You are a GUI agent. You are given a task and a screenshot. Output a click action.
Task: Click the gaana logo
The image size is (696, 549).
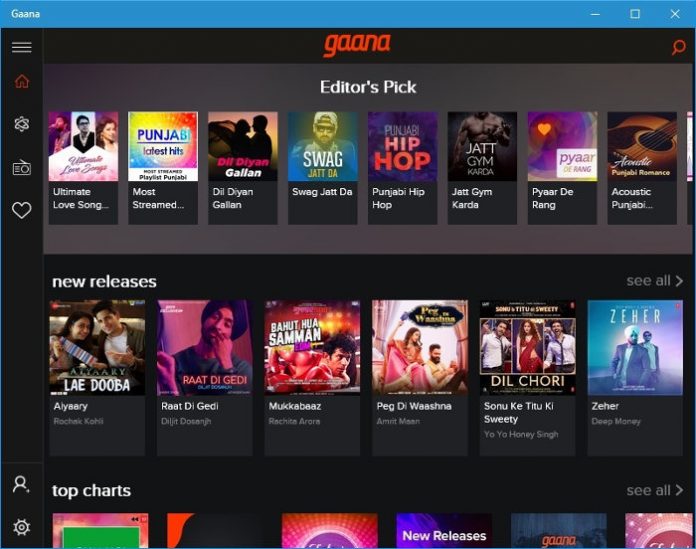click(357, 45)
